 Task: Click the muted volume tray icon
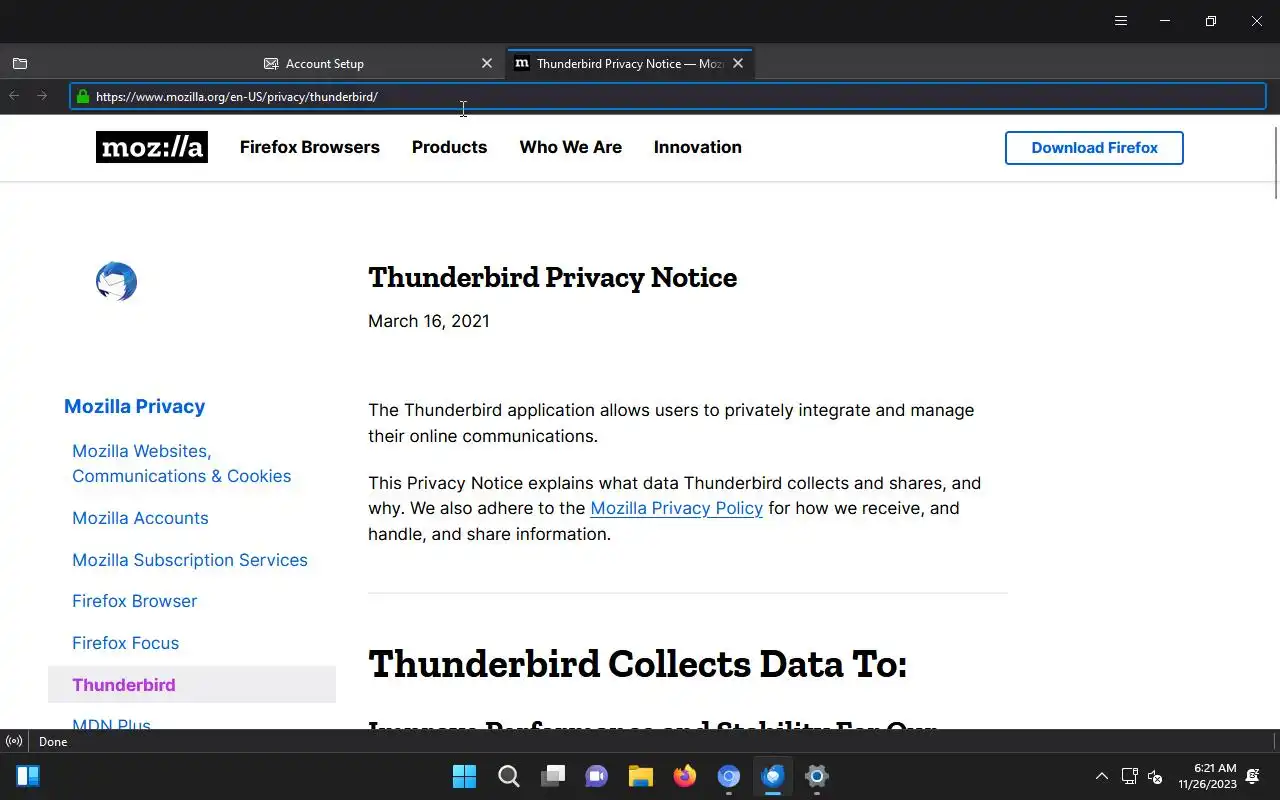pos(1155,776)
